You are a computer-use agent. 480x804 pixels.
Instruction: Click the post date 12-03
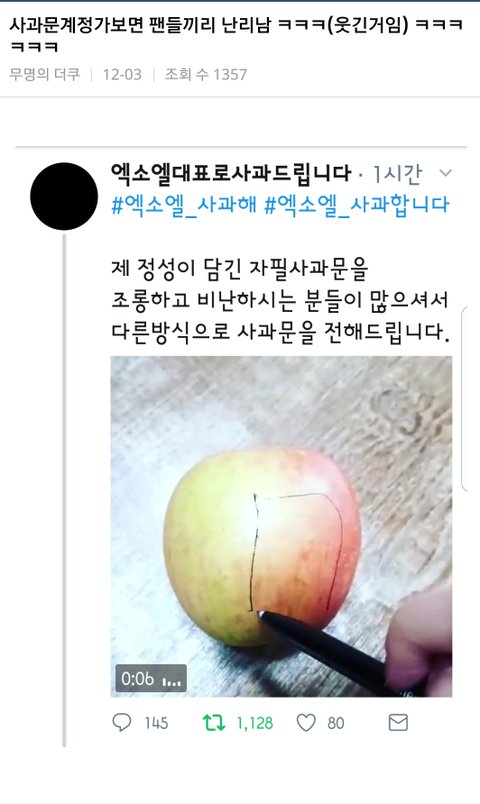(x=122, y=75)
